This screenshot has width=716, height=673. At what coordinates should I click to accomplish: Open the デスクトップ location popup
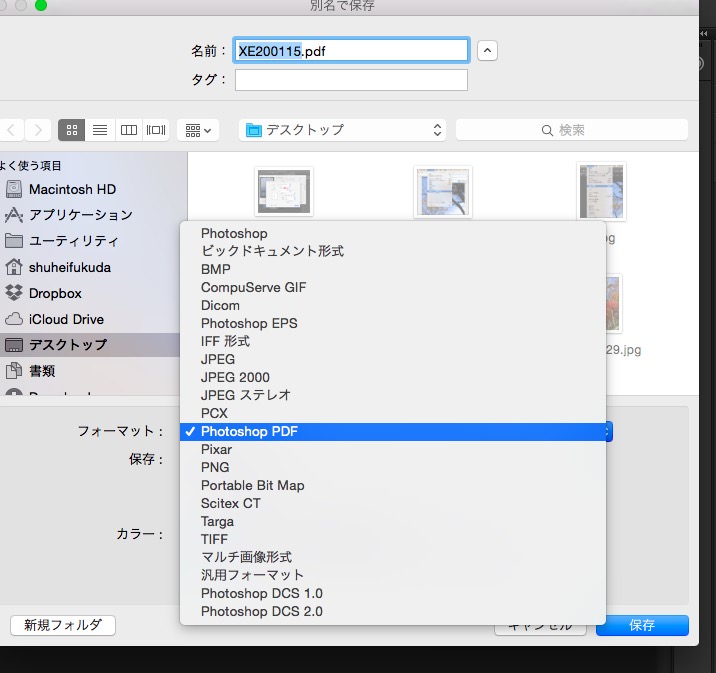342,130
